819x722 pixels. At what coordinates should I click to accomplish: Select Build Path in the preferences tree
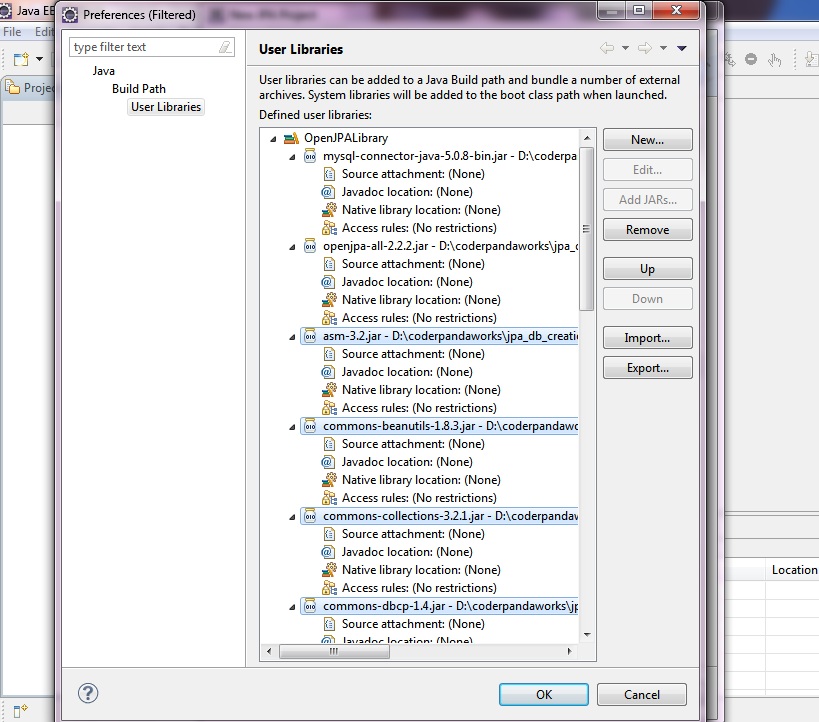pyautogui.click(x=139, y=89)
